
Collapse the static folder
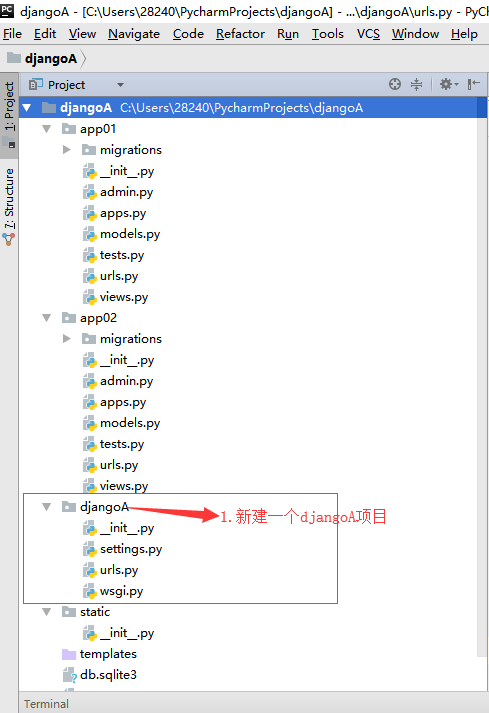point(46,612)
